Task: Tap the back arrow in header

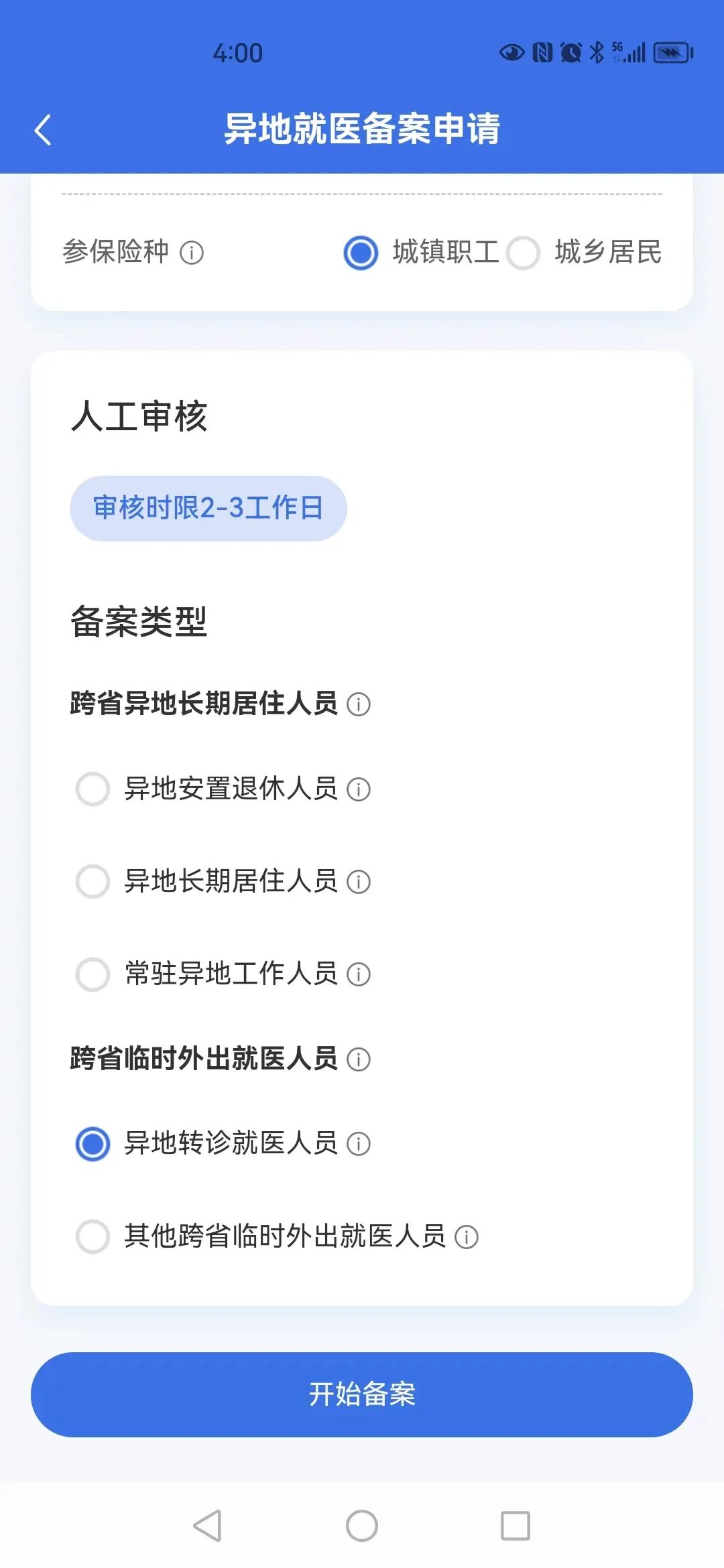Action: point(43,130)
